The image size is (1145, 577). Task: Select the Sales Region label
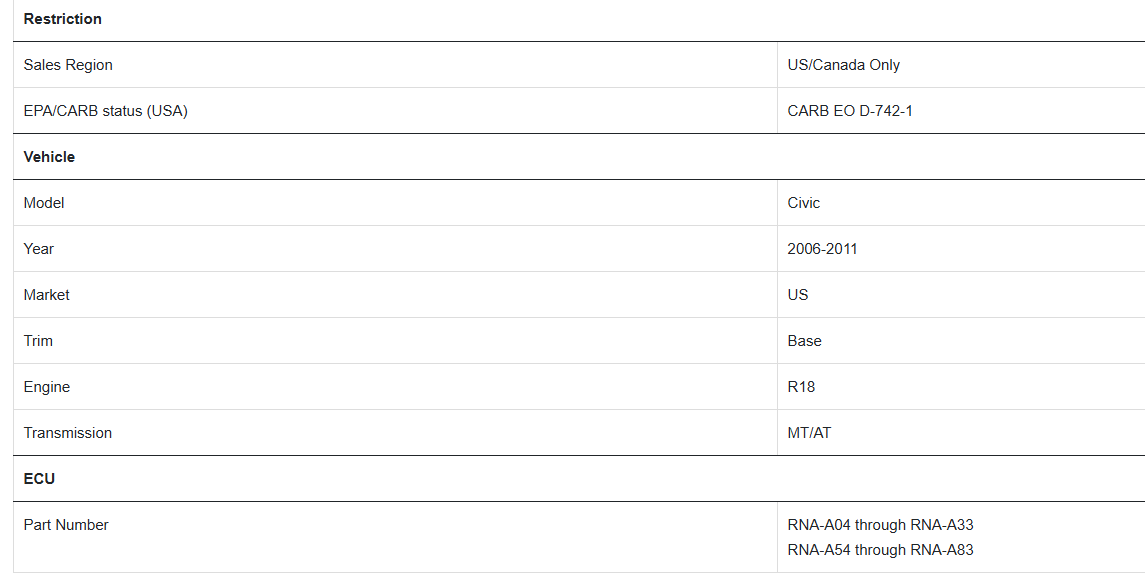(x=68, y=65)
